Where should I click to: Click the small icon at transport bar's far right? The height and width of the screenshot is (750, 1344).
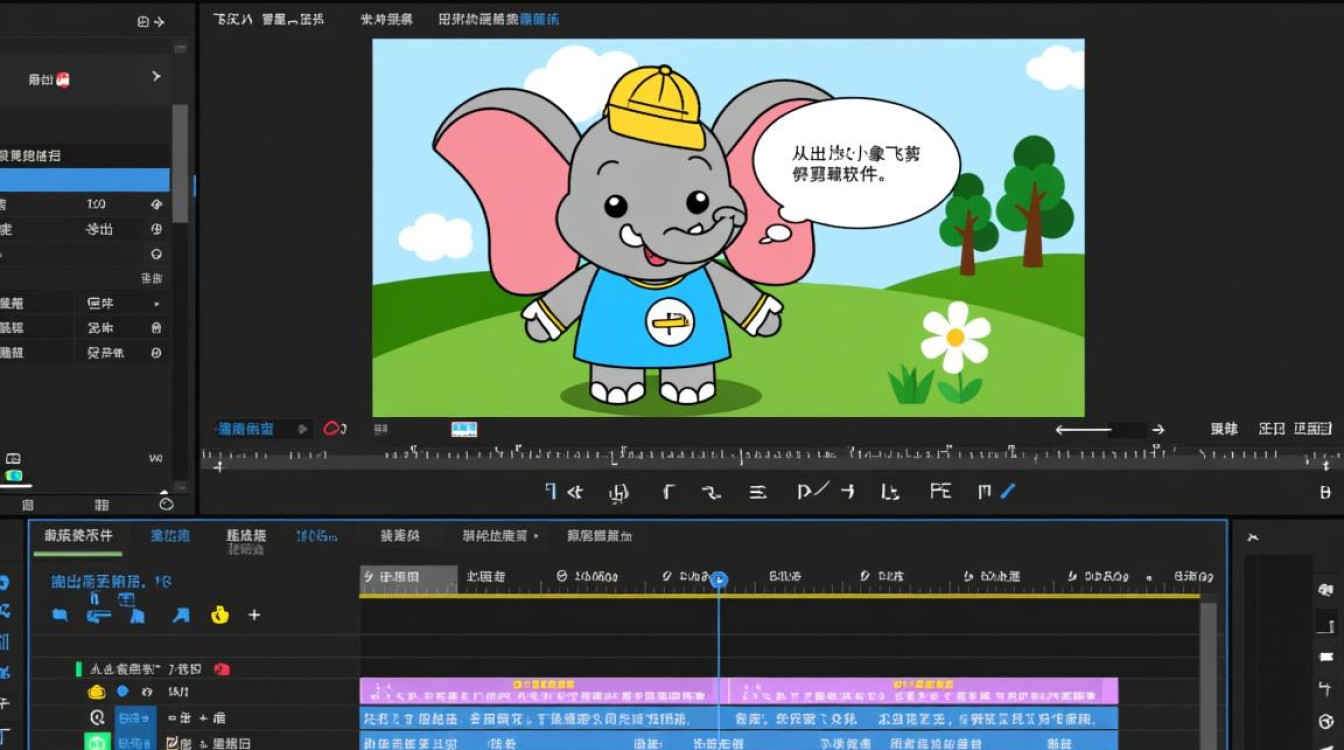(1326, 492)
